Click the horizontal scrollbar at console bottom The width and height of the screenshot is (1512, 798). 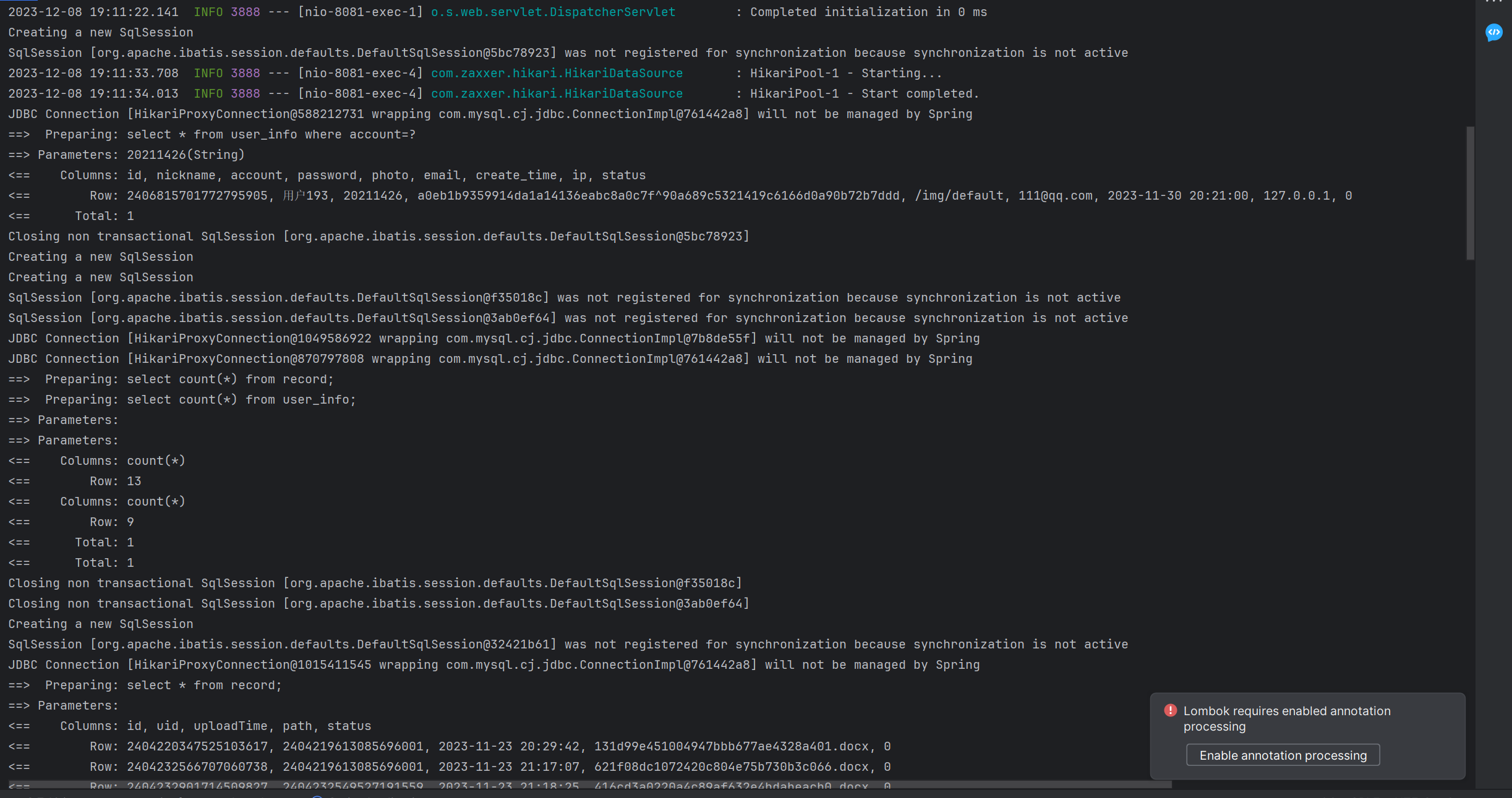coord(587,784)
